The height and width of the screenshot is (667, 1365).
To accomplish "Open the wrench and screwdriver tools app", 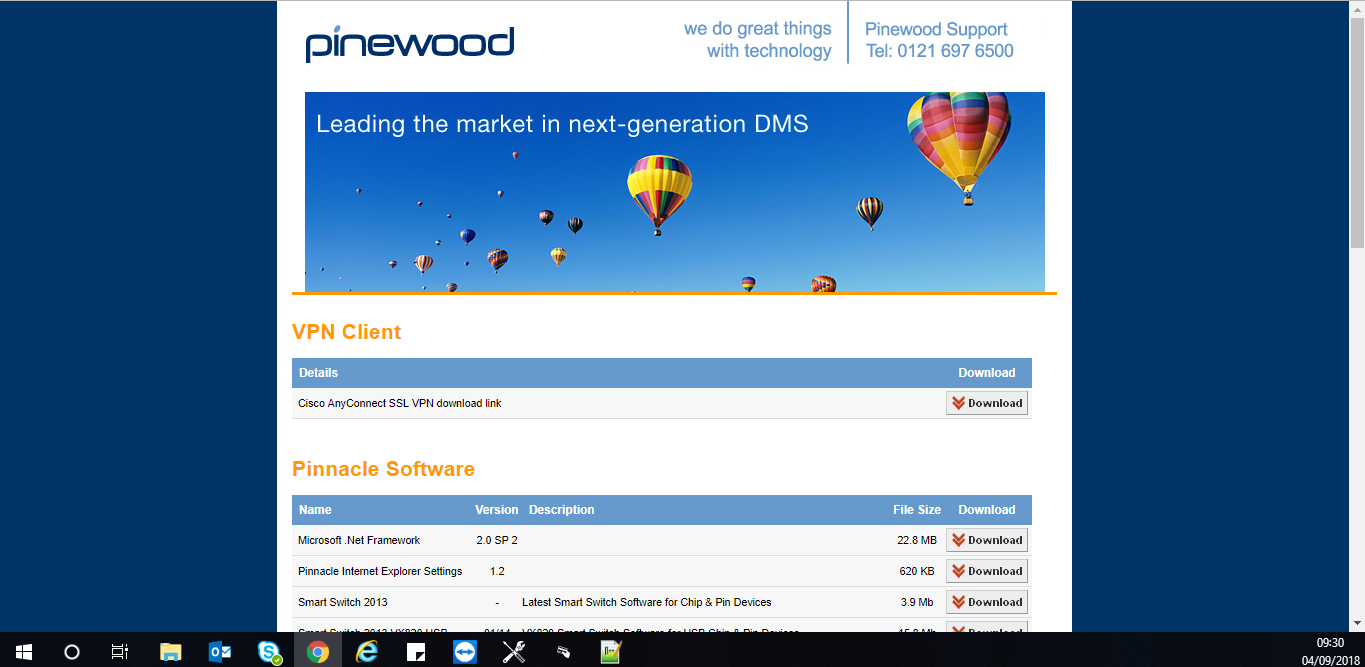I will [x=514, y=652].
